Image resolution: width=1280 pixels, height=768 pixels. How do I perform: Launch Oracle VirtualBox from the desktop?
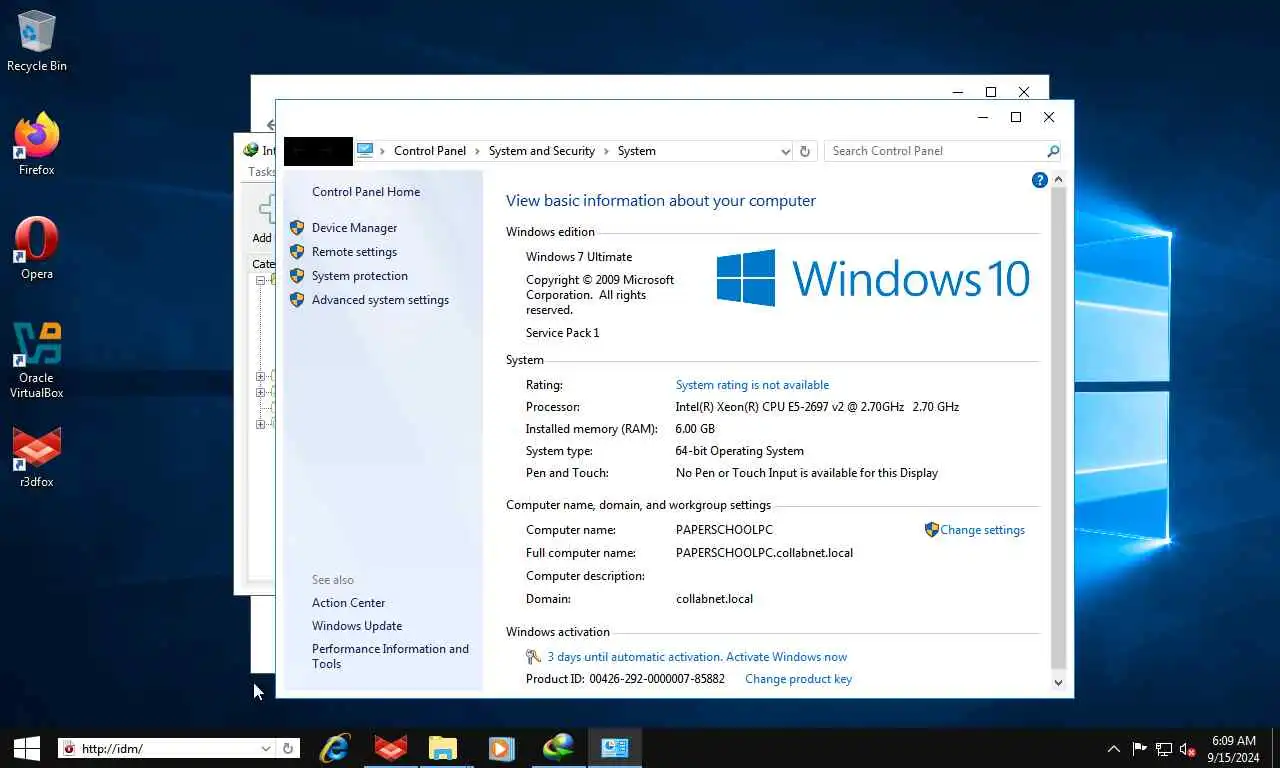point(37,360)
